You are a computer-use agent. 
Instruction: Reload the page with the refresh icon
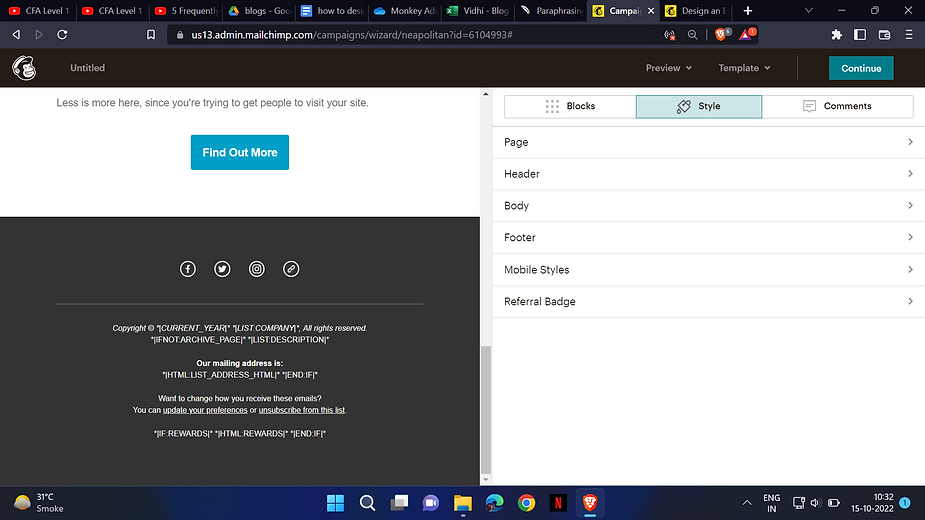tap(62, 34)
